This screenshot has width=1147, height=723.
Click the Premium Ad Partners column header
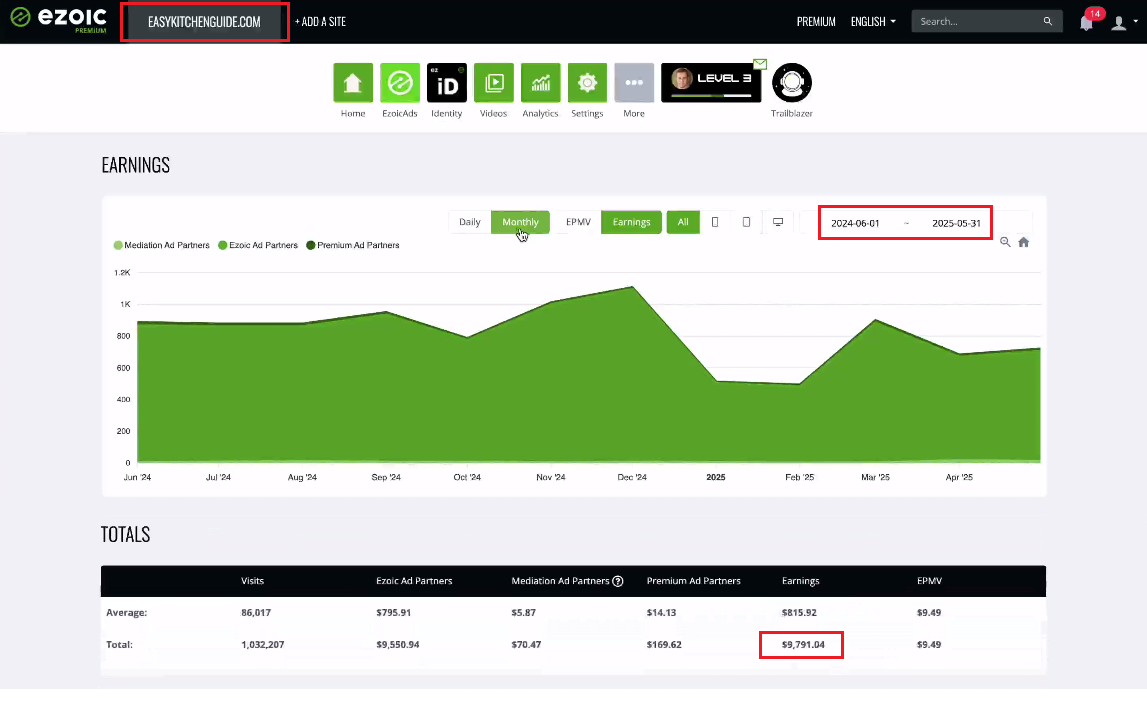click(693, 581)
